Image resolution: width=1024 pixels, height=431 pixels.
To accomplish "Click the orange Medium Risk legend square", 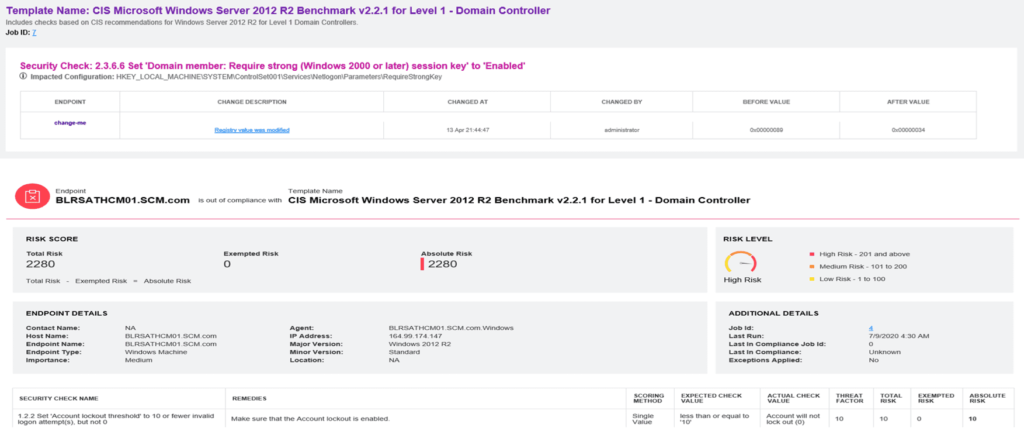I will click(x=812, y=266).
